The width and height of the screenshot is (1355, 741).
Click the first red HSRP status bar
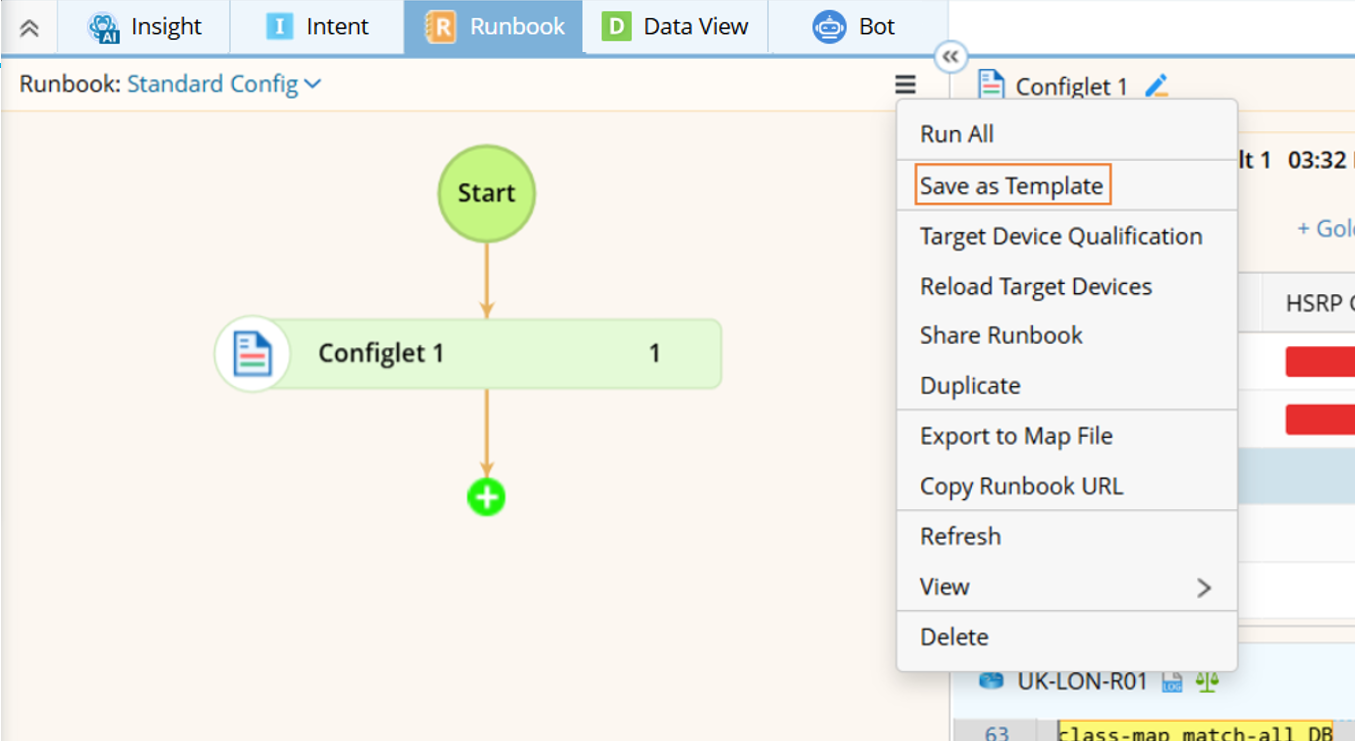(x=1319, y=362)
